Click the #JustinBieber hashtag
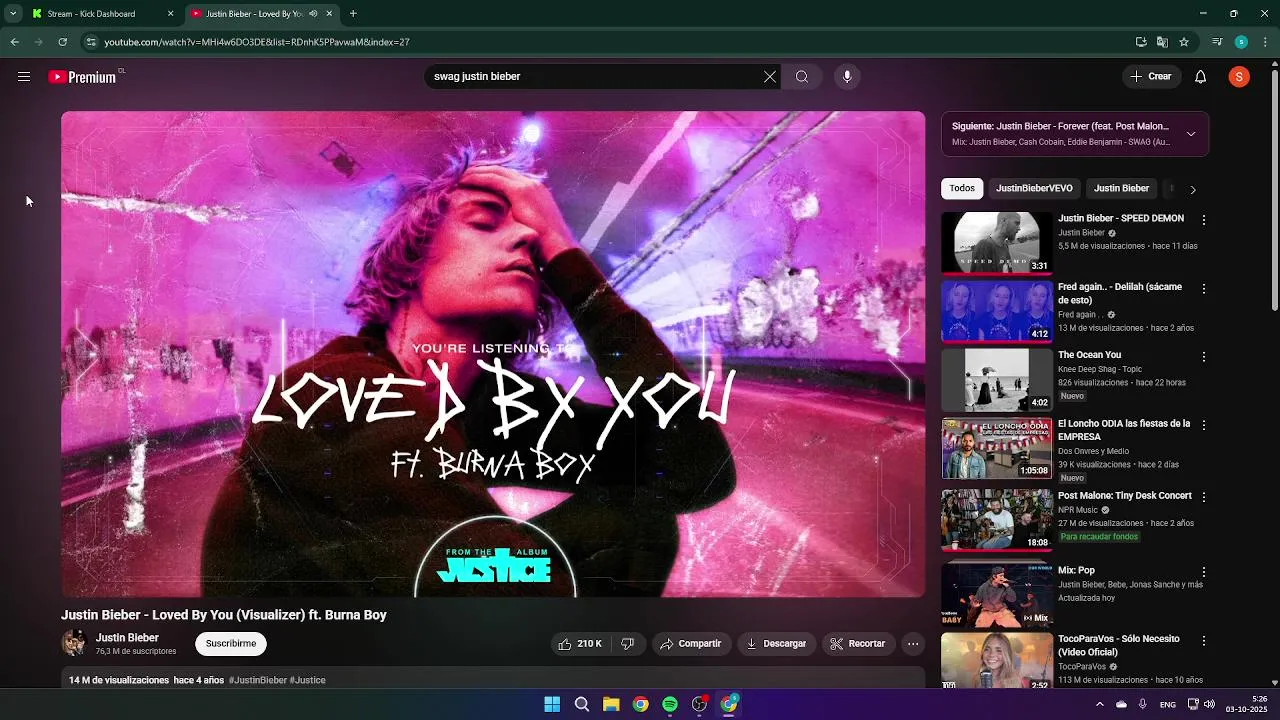 (258, 680)
